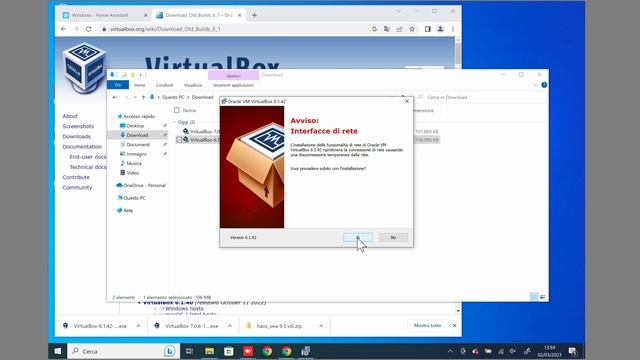Switch Explorer to details view icon
The height and width of the screenshot is (360, 640).
[534, 297]
